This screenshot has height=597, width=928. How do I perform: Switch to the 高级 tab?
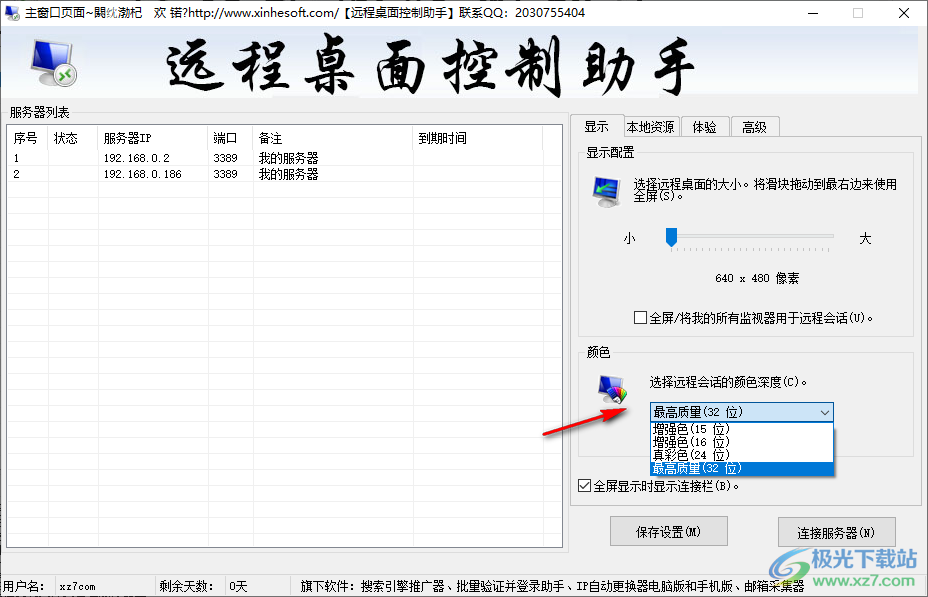coord(755,126)
